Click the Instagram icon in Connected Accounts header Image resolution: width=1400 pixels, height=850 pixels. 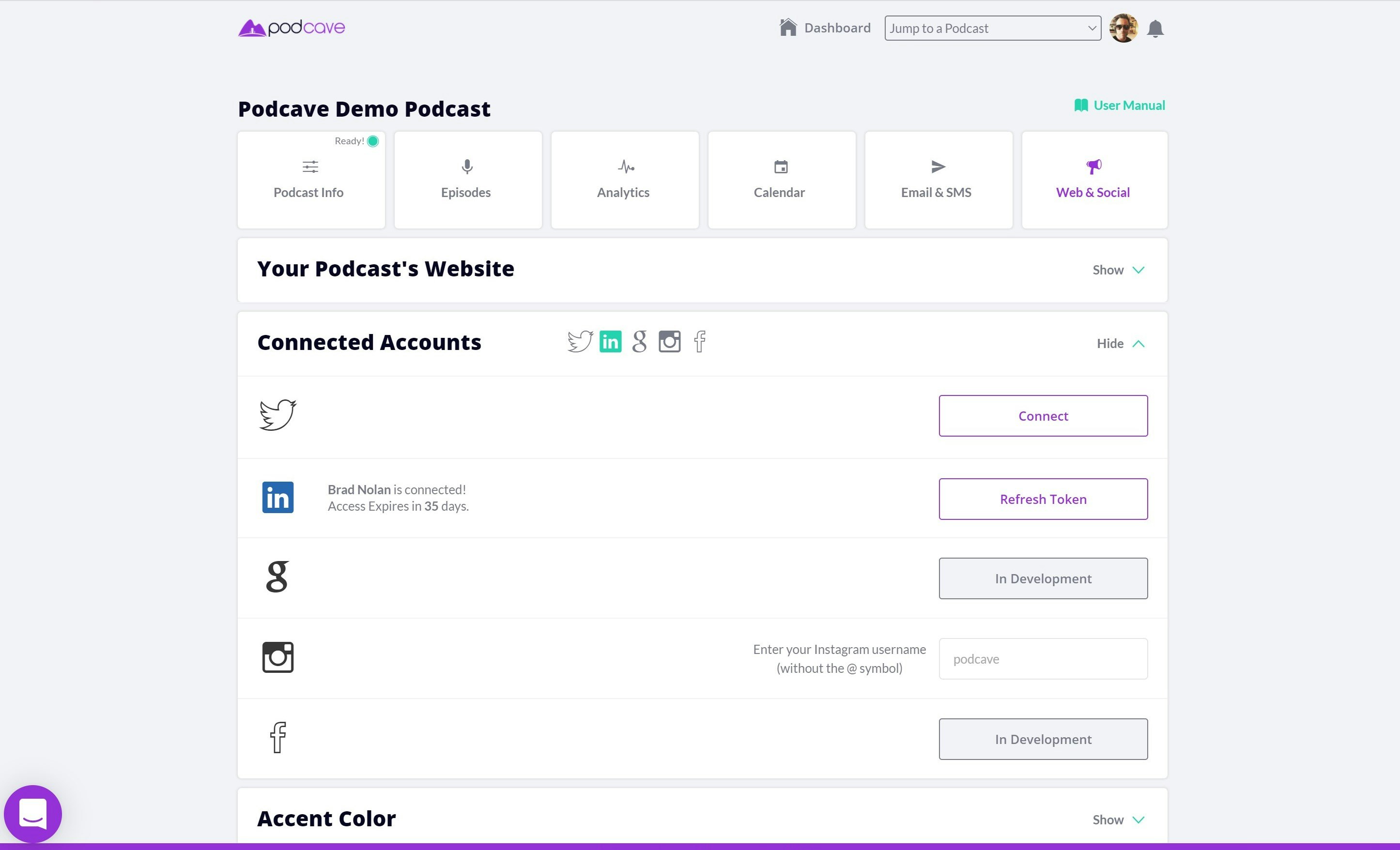pos(669,341)
